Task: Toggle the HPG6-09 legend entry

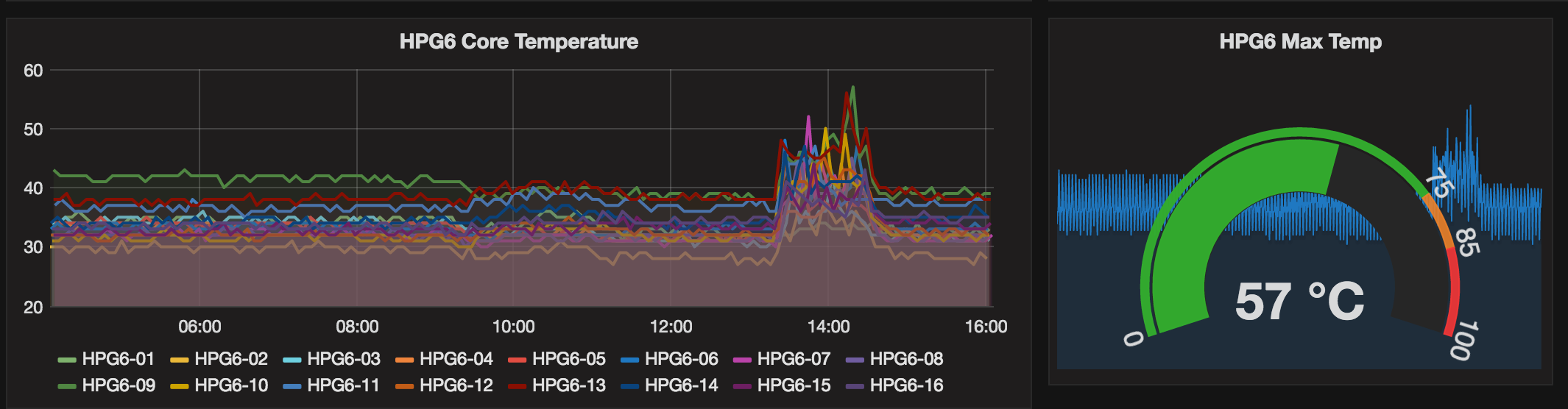Action: [x=107, y=385]
